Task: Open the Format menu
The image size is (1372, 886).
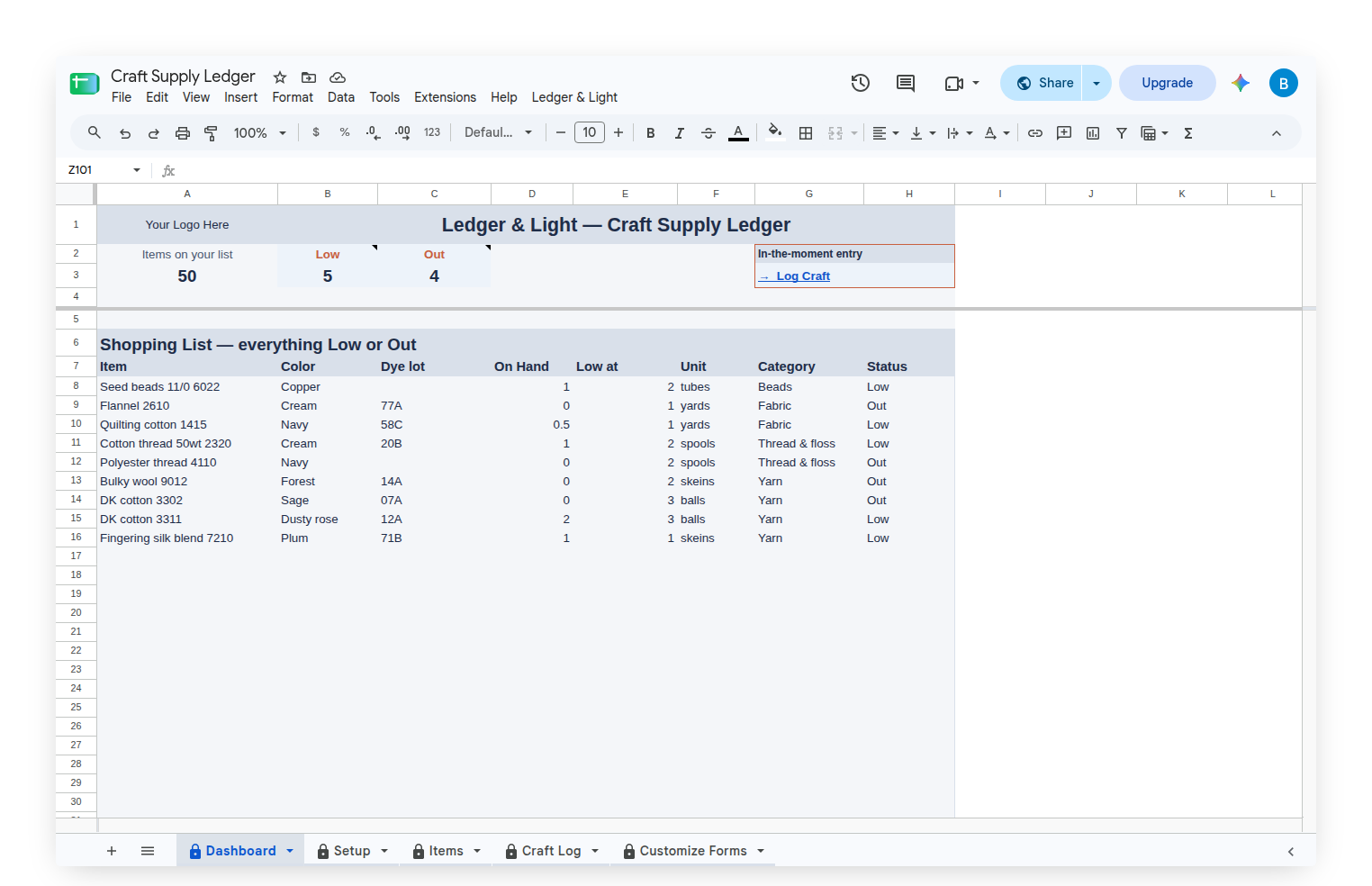Action: 293,97
